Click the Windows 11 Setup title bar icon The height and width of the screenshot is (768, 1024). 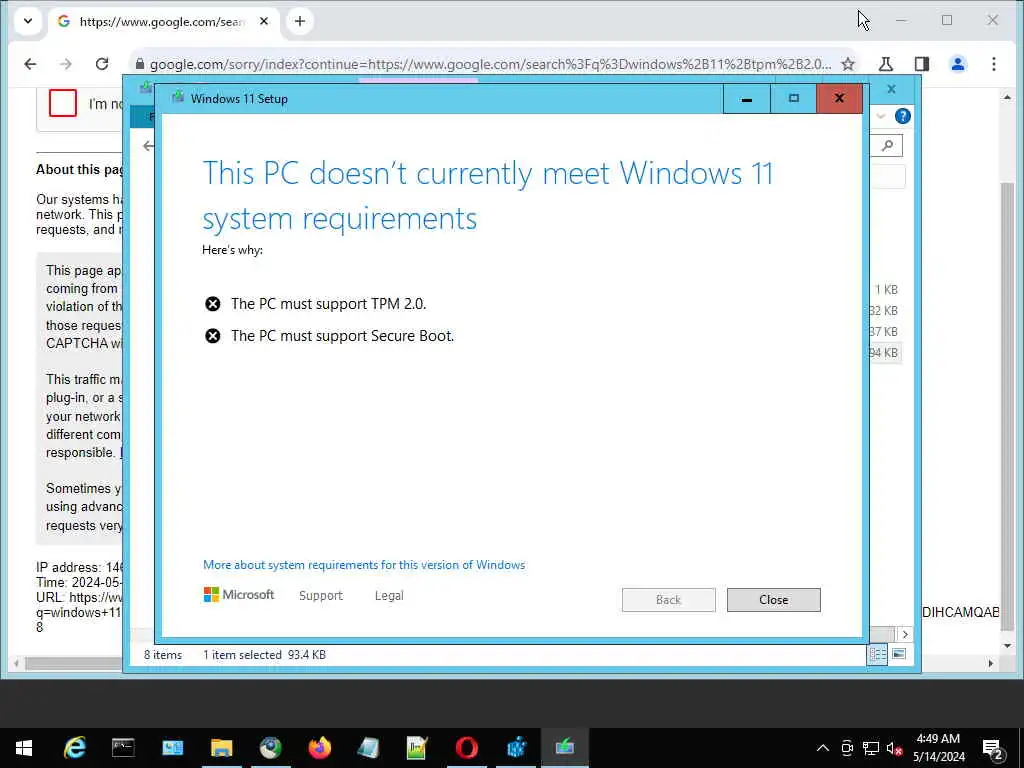177,98
